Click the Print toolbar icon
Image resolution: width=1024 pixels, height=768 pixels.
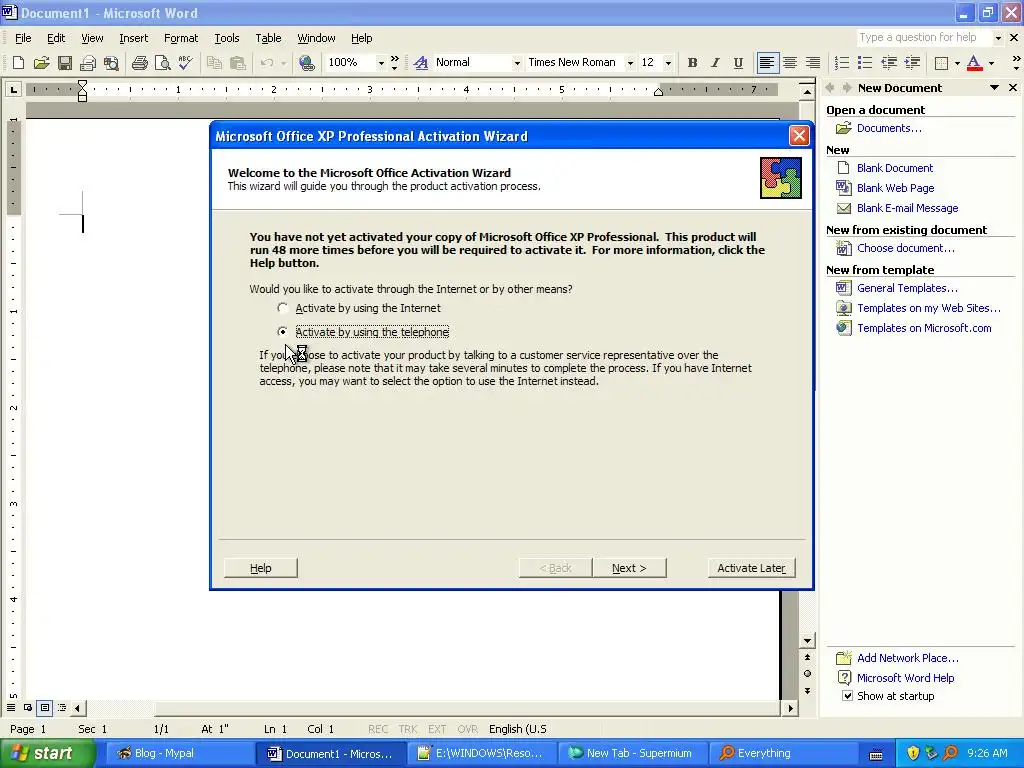click(x=139, y=63)
